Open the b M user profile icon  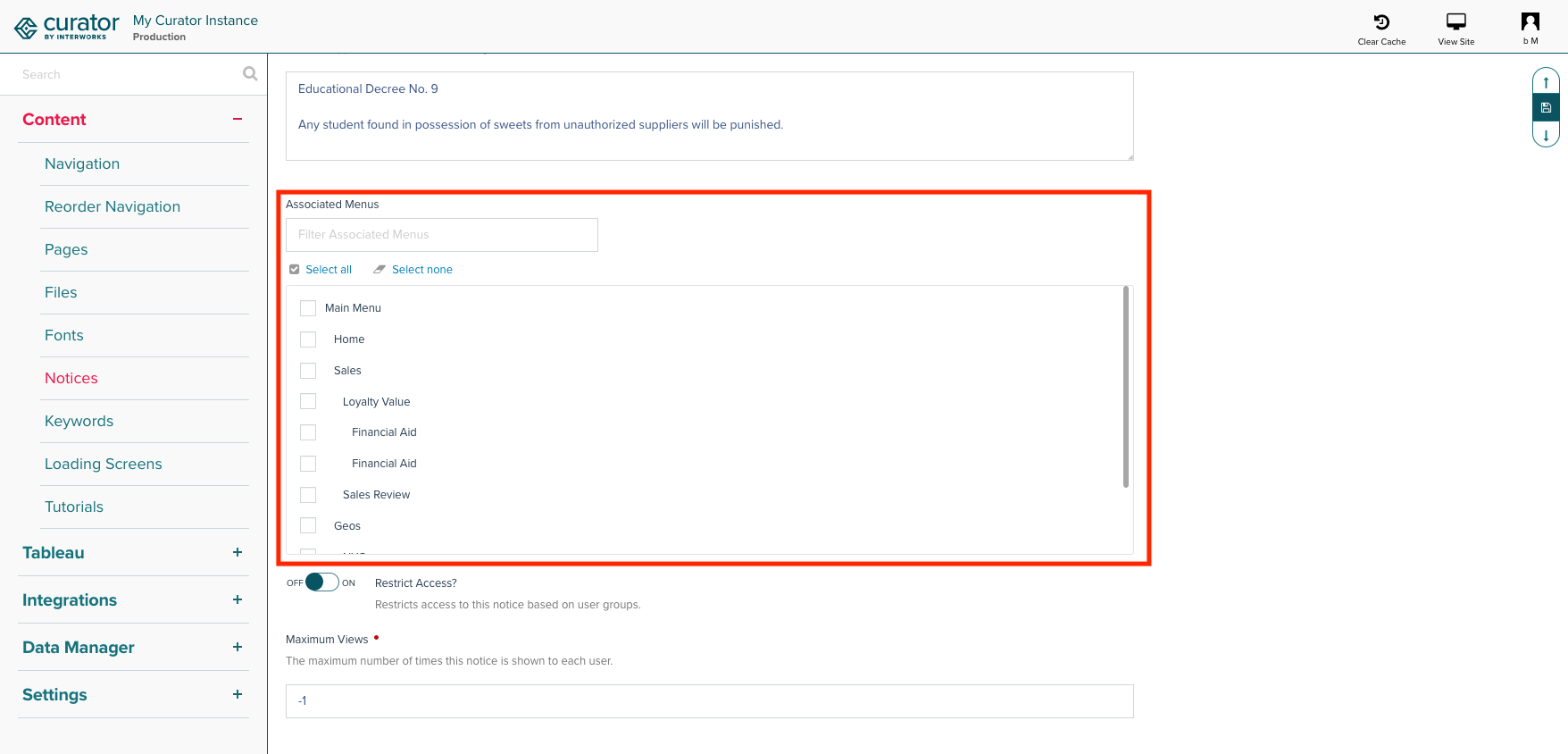point(1530,21)
